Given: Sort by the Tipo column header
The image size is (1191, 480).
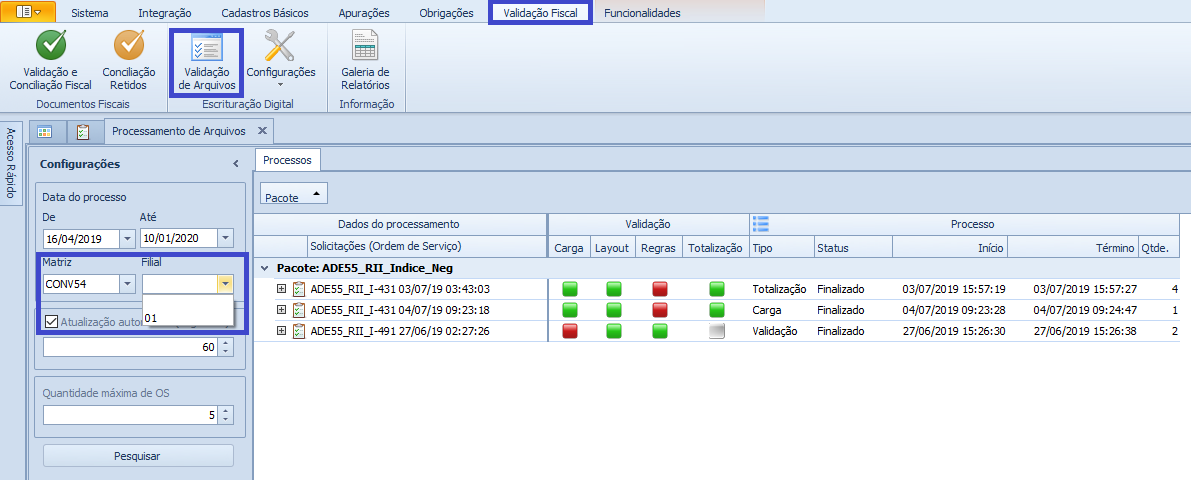Looking at the screenshot, I should pos(781,248).
